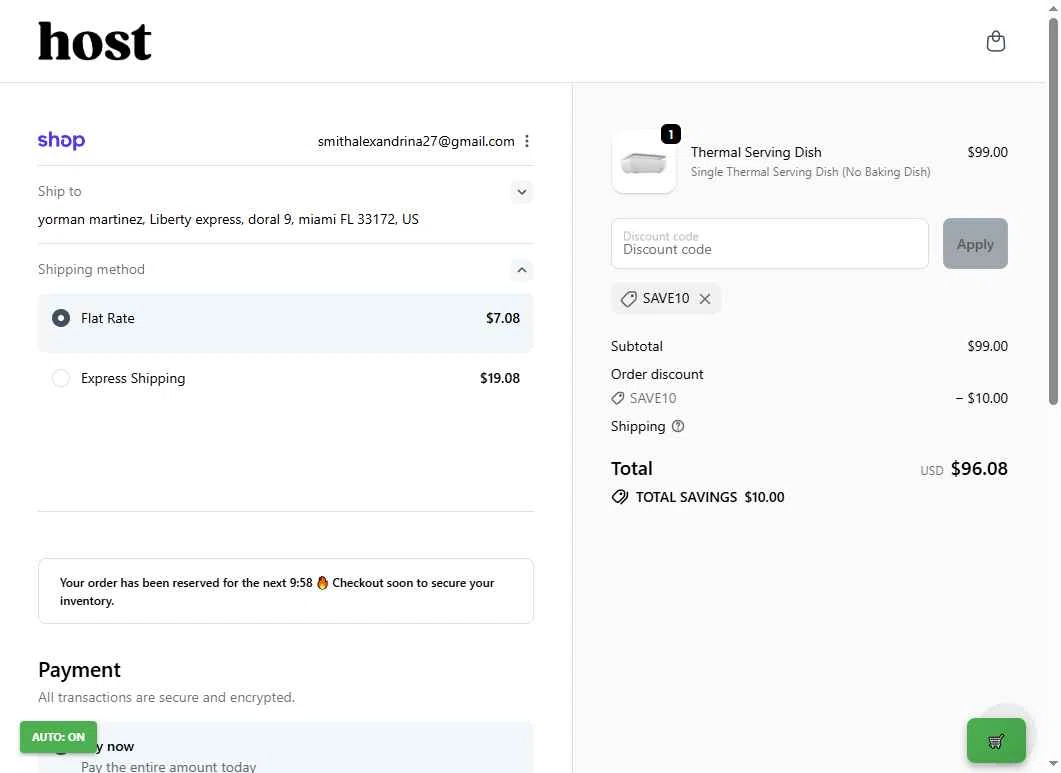Expand the Ship to address section
The height and width of the screenshot is (773, 1061).
pos(522,192)
